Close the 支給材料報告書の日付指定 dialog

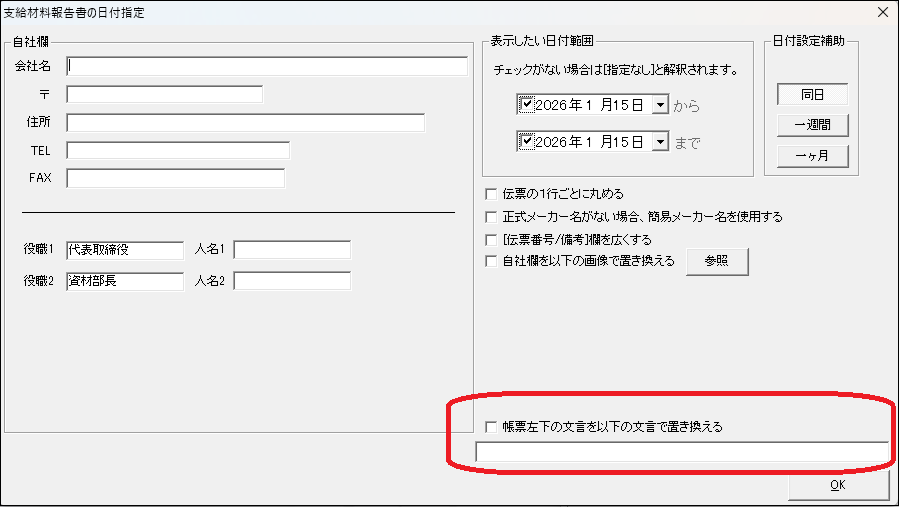[x=881, y=13]
